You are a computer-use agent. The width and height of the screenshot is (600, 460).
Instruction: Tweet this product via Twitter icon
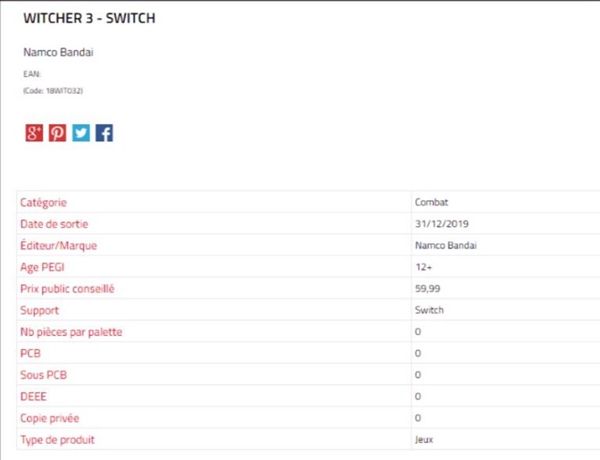(81, 133)
